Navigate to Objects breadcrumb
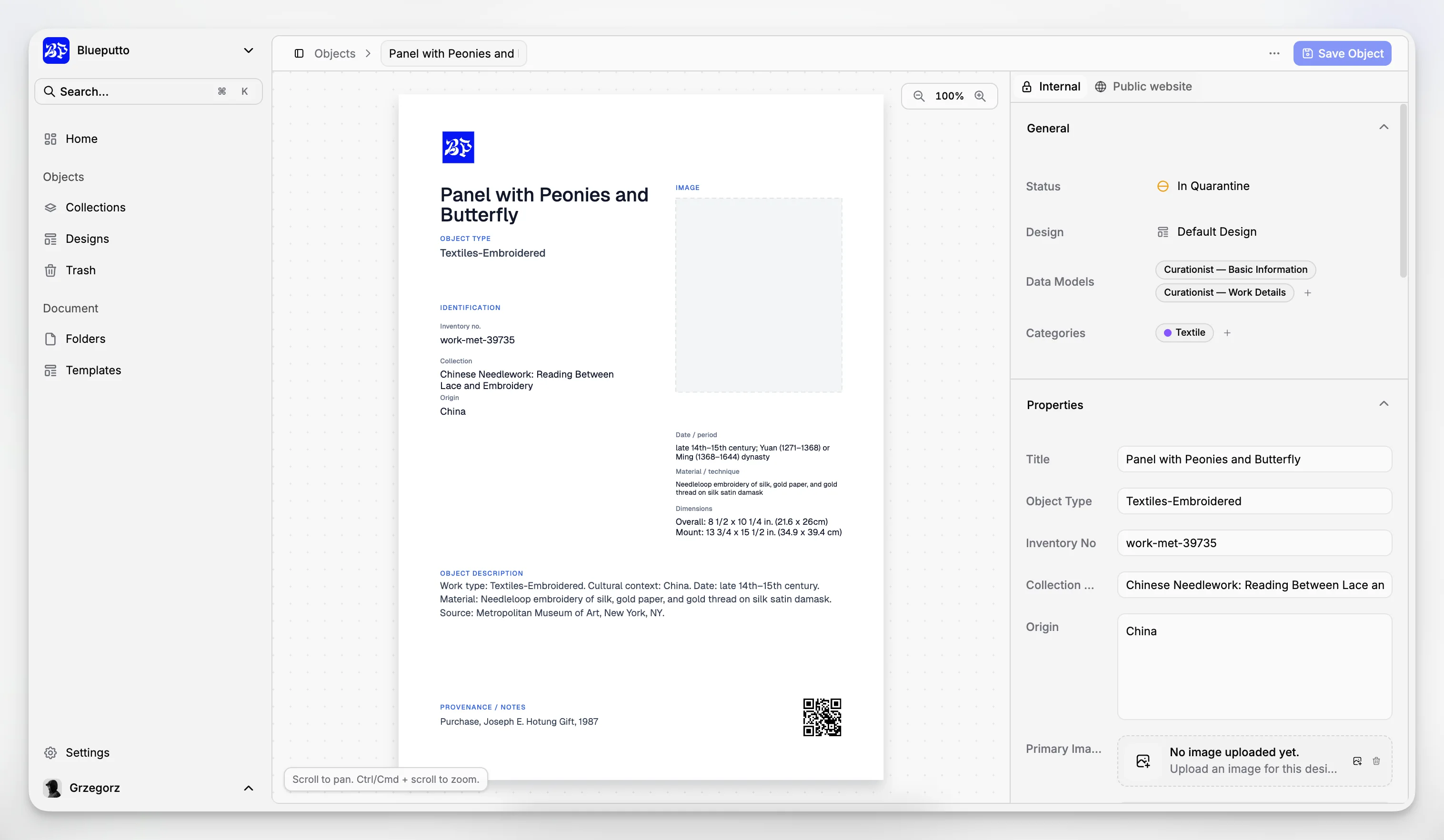This screenshot has width=1444, height=840. [x=335, y=53]
